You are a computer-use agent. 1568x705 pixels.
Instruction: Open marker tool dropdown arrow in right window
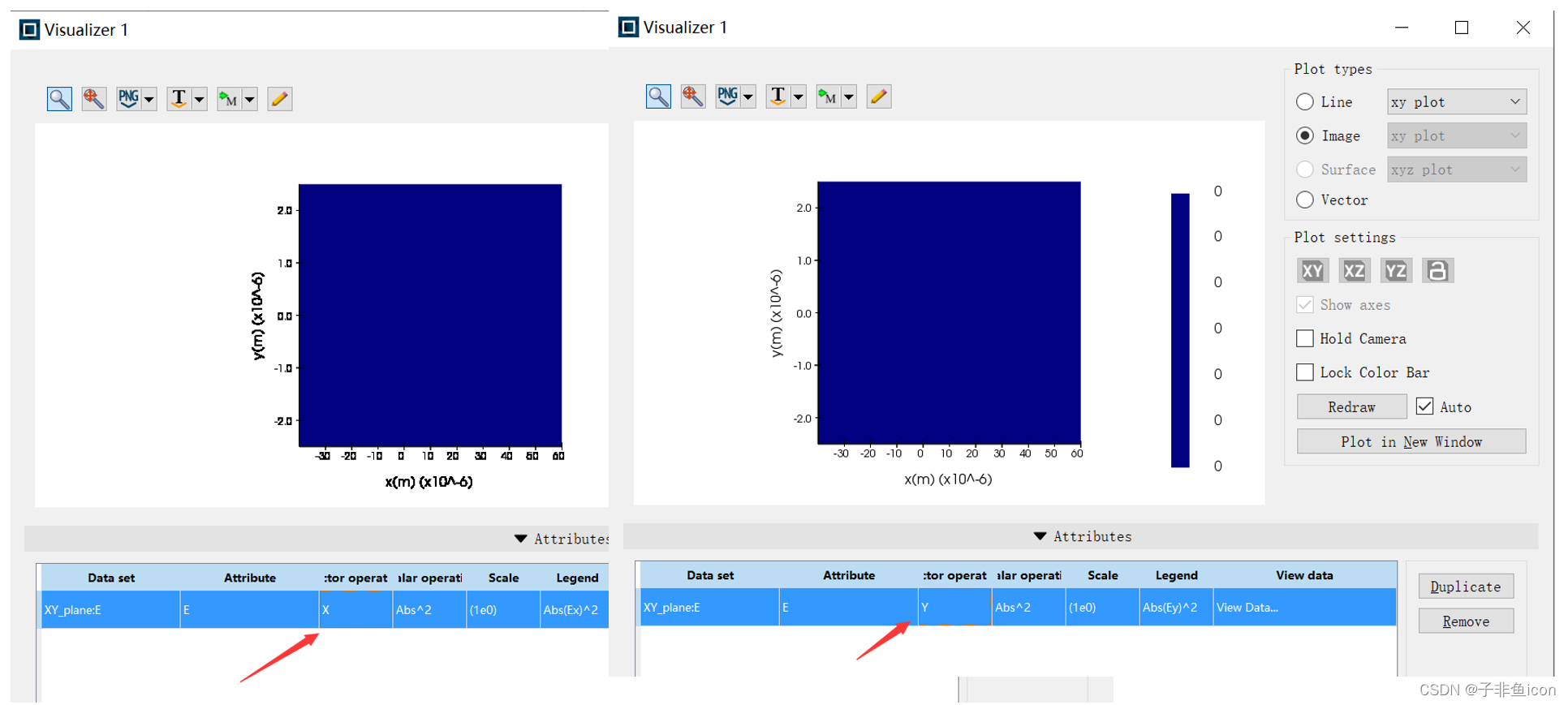pos(849,97)
